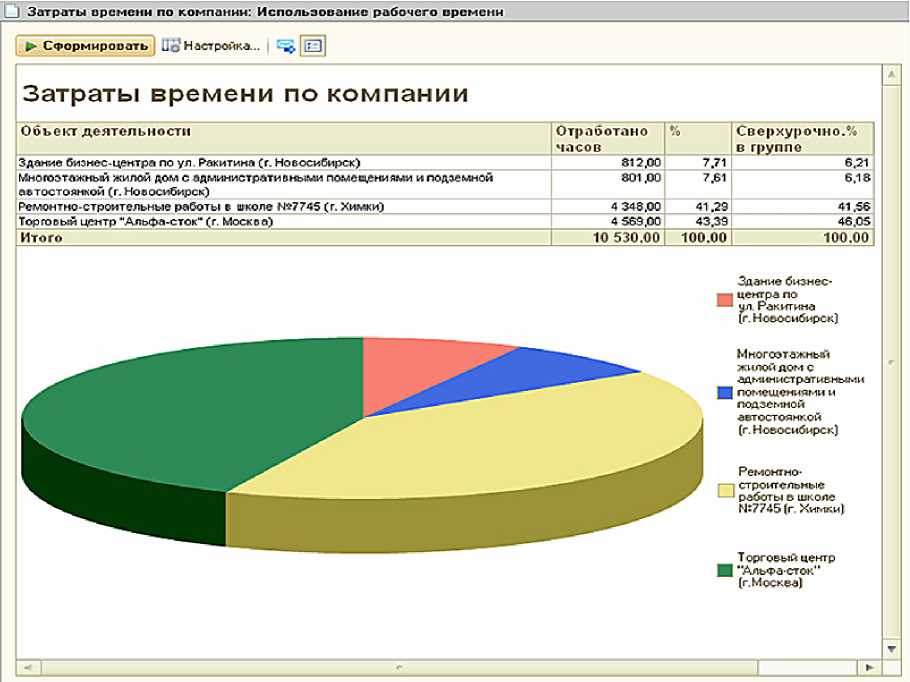Click overtime cell 41,56
Image resolution: width=910 pixels, height=682 pixels.
(x=854, y=207)
